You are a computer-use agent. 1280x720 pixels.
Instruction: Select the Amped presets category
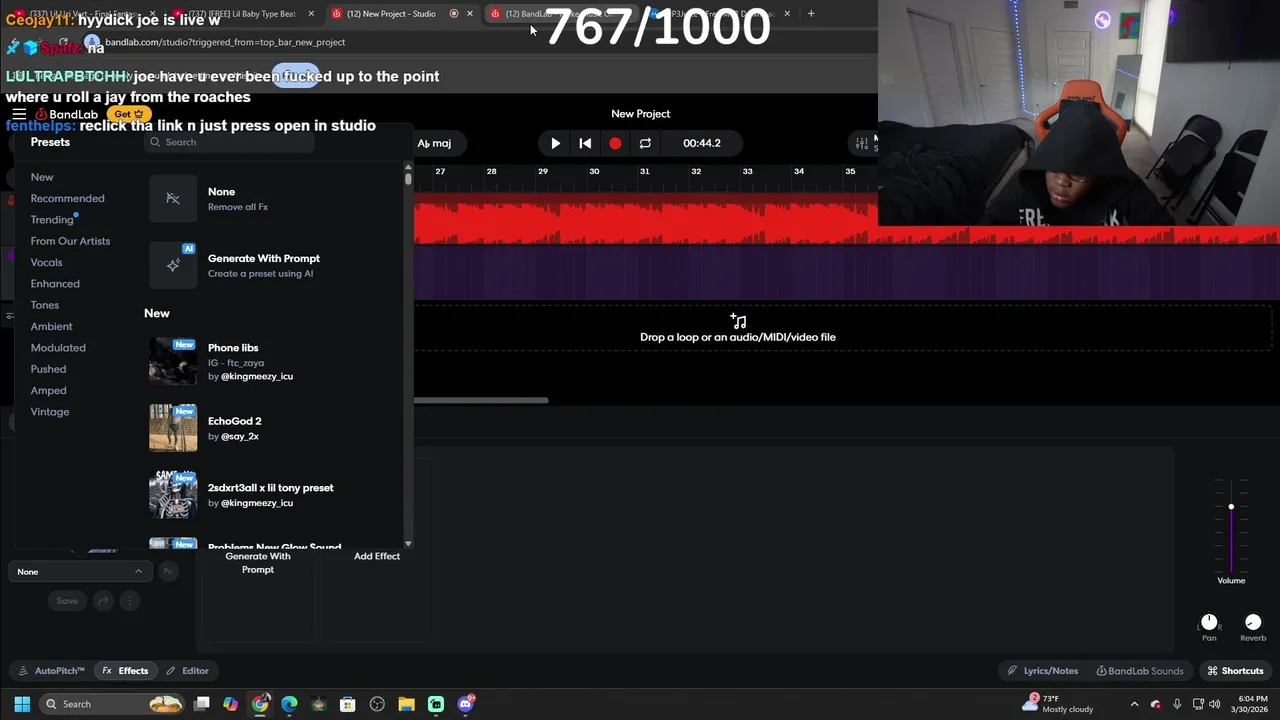(48, 390)
